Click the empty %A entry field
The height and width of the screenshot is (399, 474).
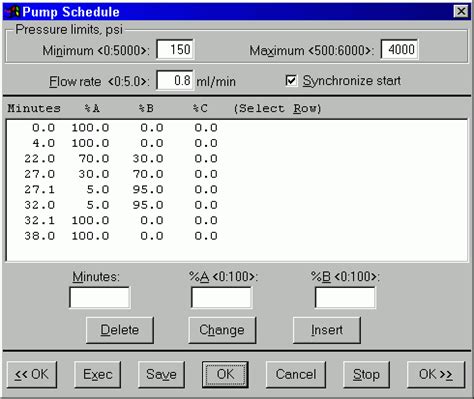[221, 297]
